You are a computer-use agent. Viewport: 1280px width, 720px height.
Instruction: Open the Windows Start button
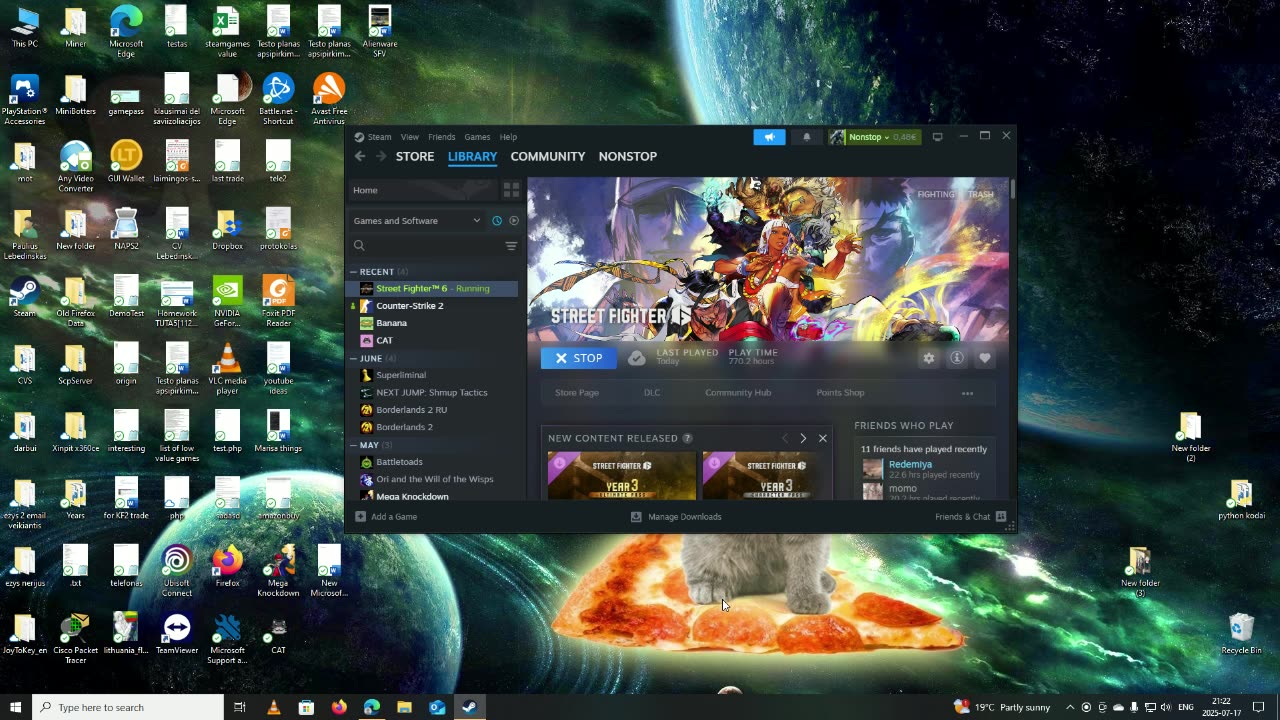(15, 707)
